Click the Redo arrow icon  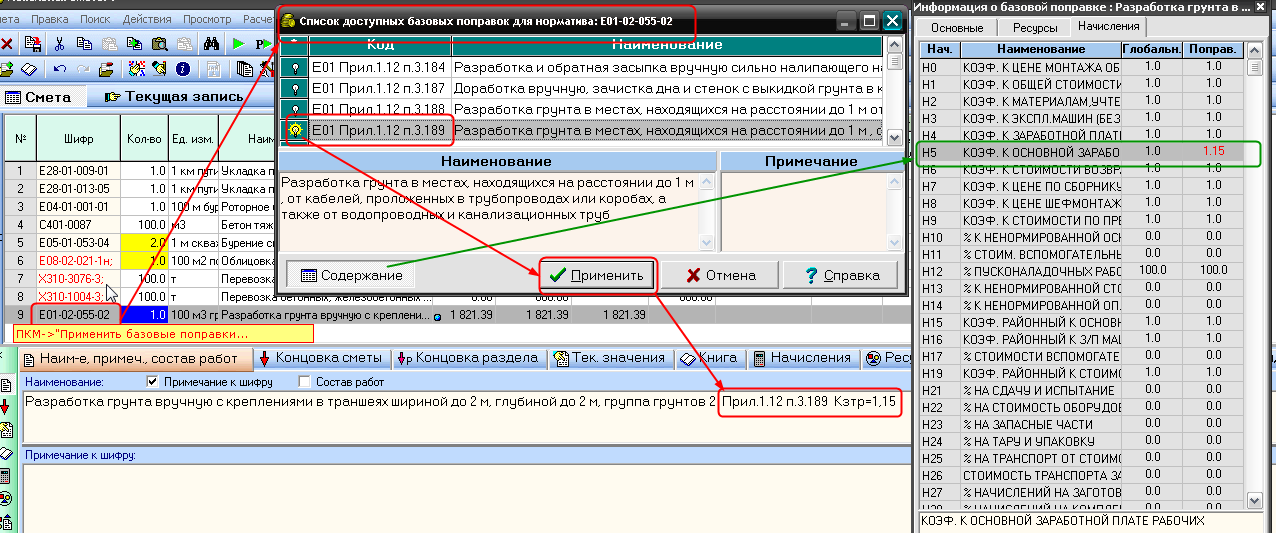click(x=84, y=69)
